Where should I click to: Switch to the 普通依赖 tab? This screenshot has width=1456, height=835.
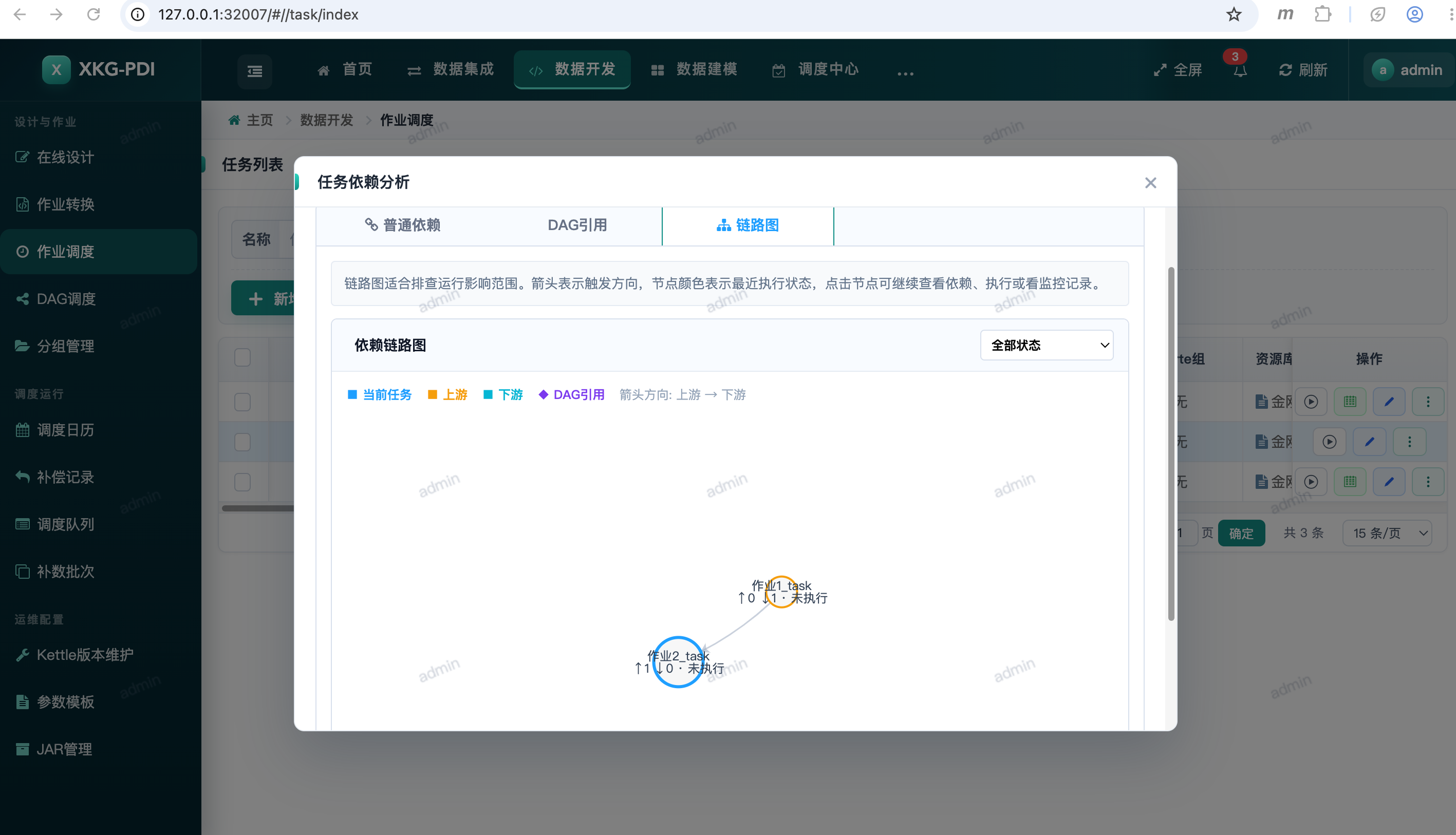click(403, 225)
